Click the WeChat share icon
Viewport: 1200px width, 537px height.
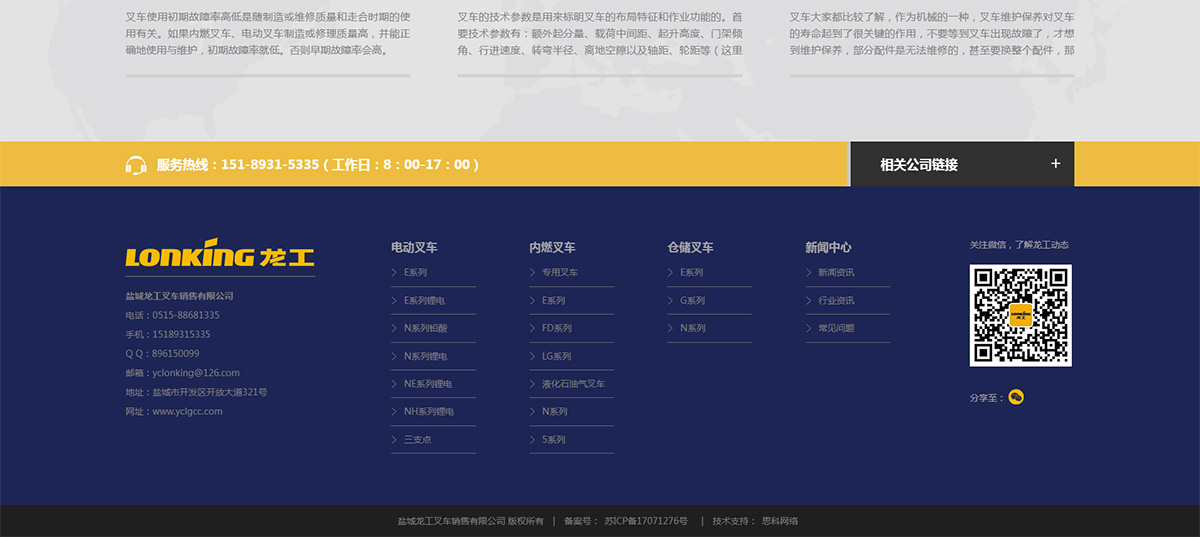point(1016,397)
